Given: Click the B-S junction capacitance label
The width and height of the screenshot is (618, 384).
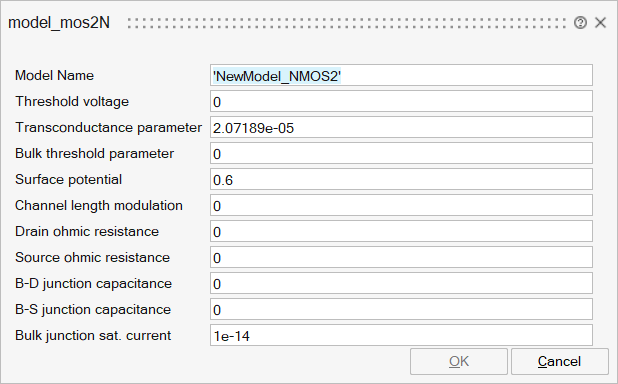Looking at the screenshot, I should [x=93, y=309].
